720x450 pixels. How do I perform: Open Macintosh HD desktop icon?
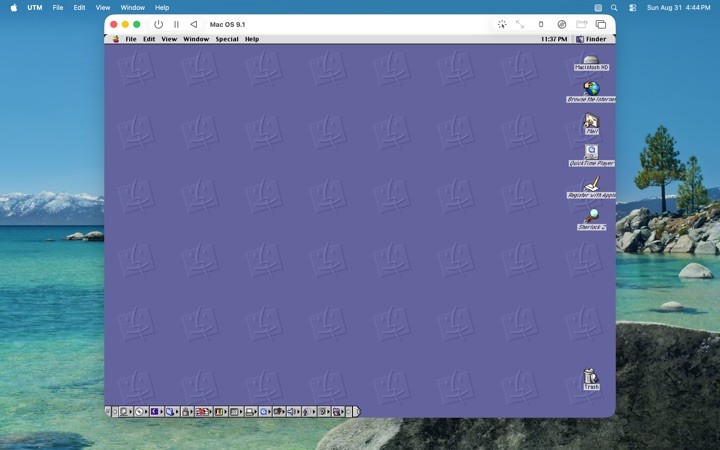591,62
